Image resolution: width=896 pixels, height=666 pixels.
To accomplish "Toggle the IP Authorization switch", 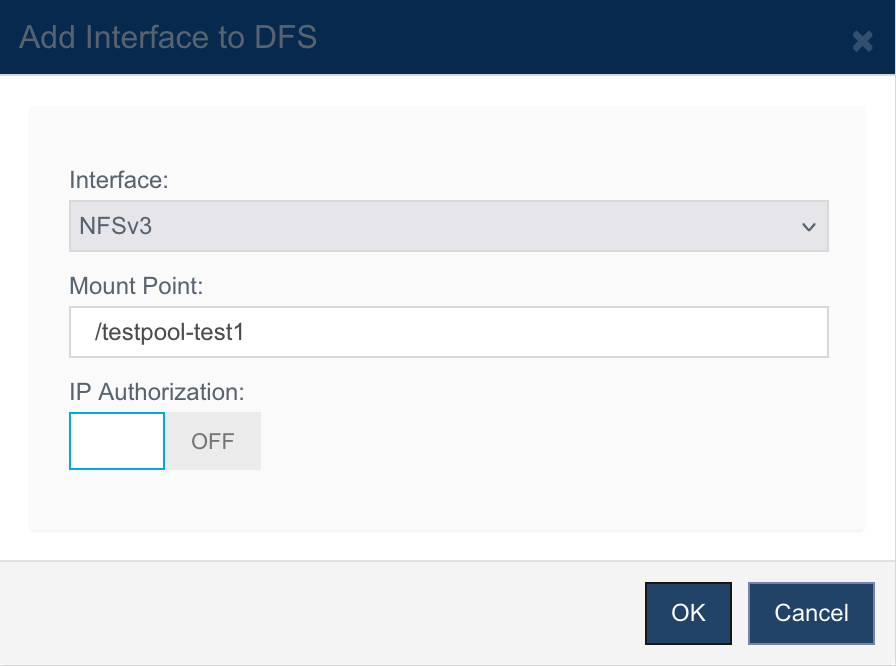I will pos(165,441).
